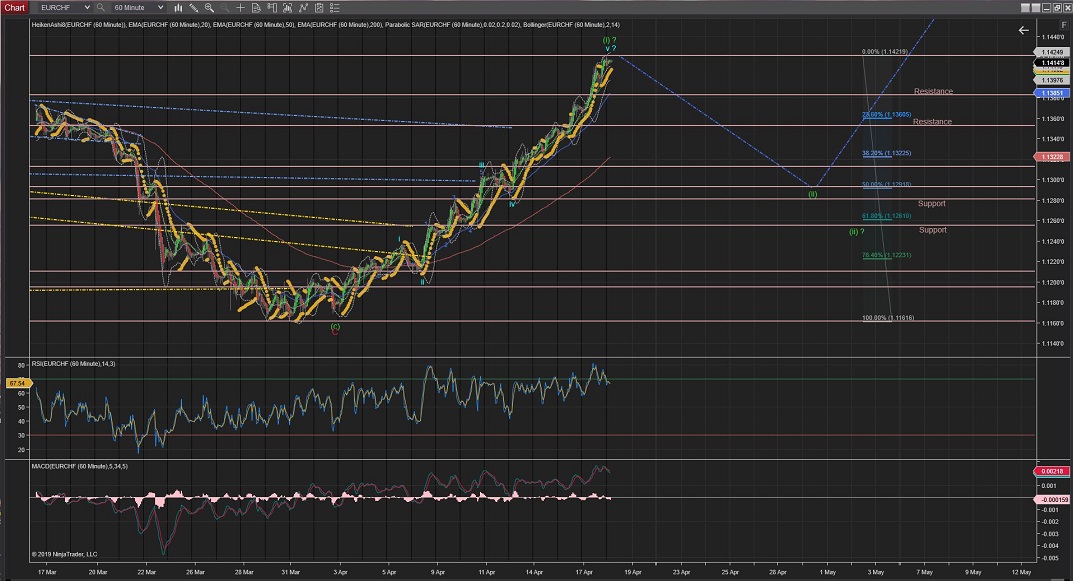
Task: Click the zoom out magnifier icon
Action: 224,7
